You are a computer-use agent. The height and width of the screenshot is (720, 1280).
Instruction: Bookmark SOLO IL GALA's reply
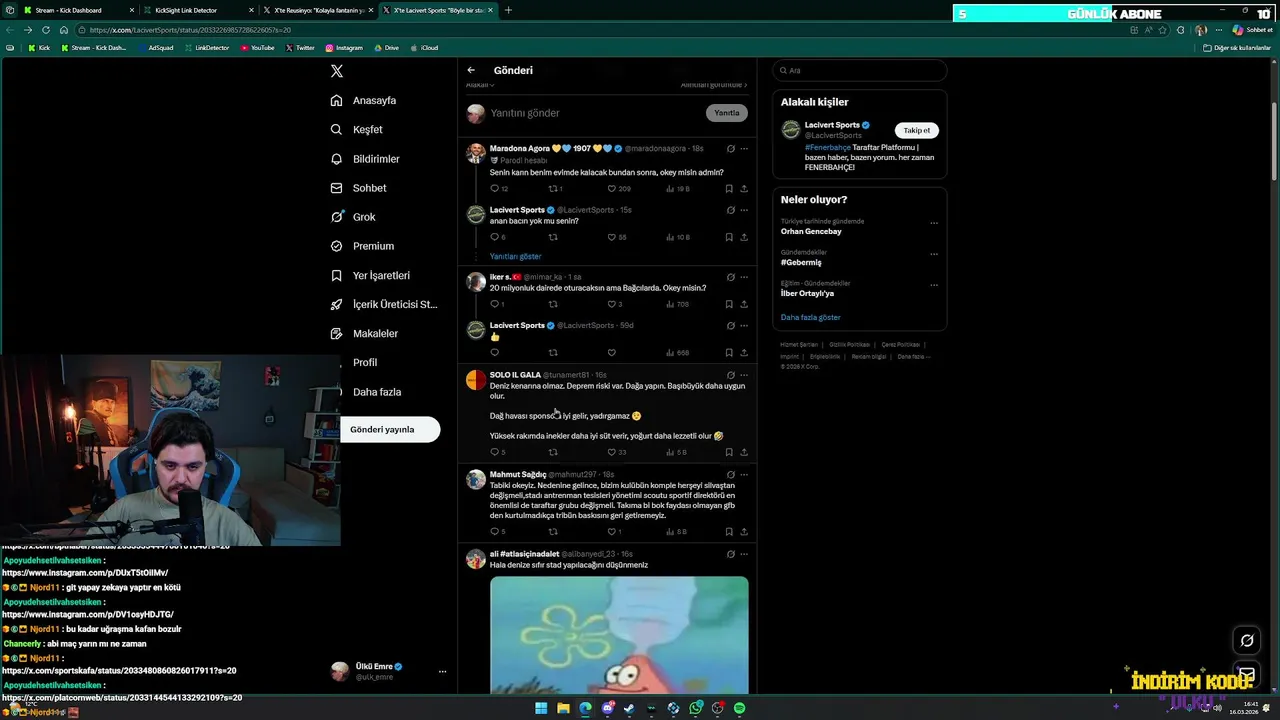coord(729,452)
